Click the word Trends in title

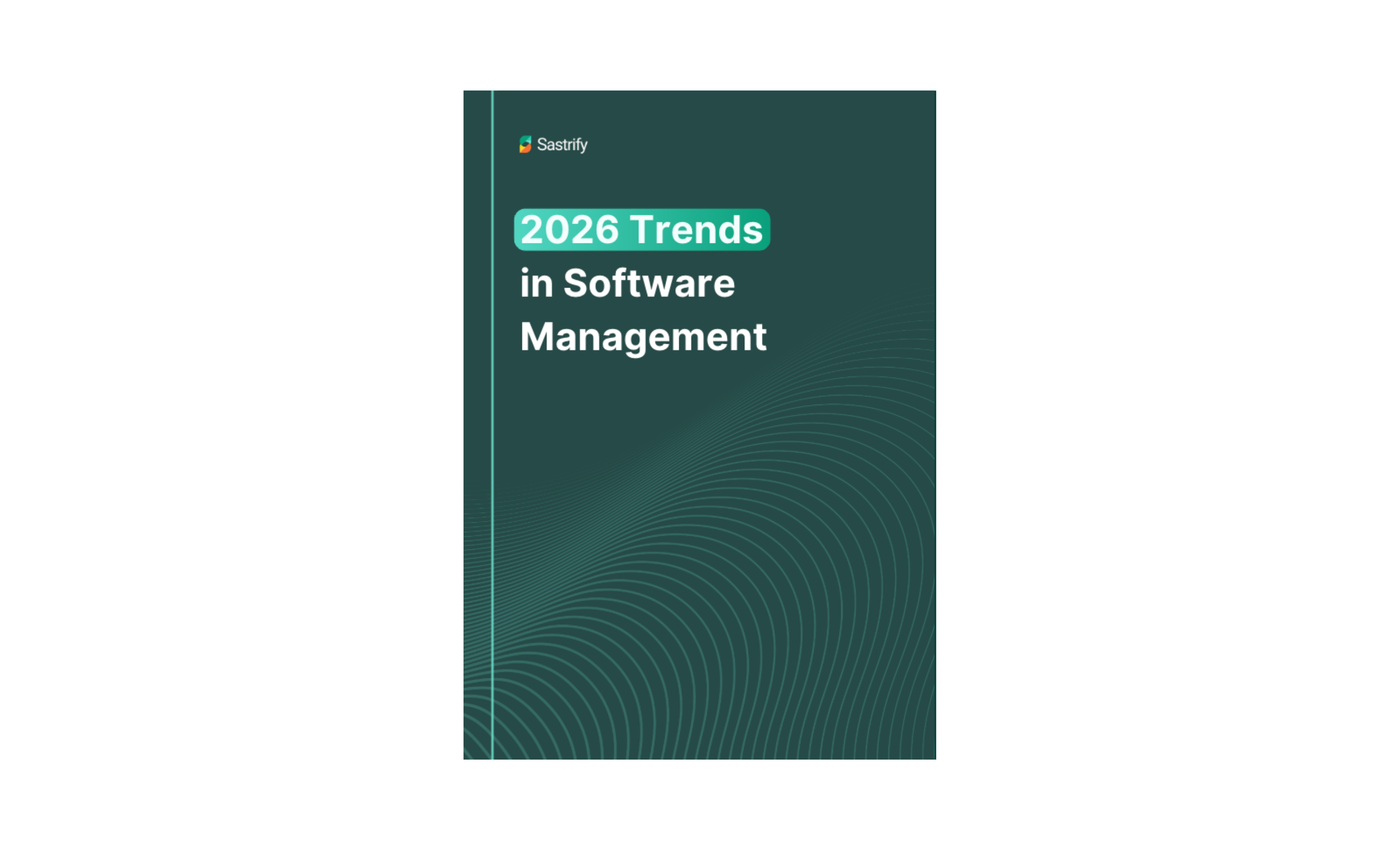pos(696,230)
